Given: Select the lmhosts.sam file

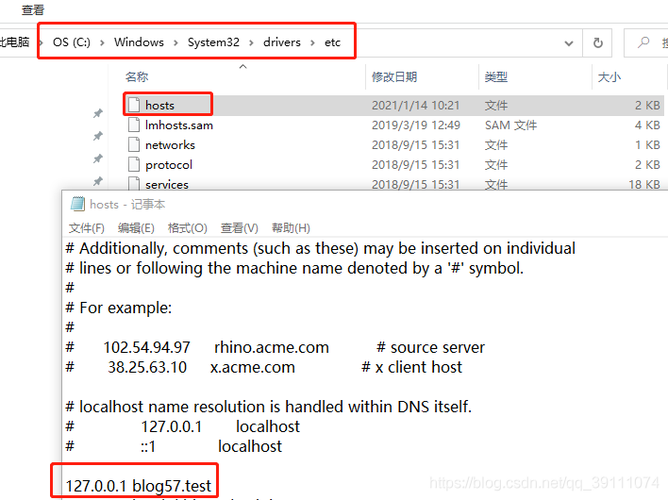Looking at the screenshot, I should tap(394, 125).
